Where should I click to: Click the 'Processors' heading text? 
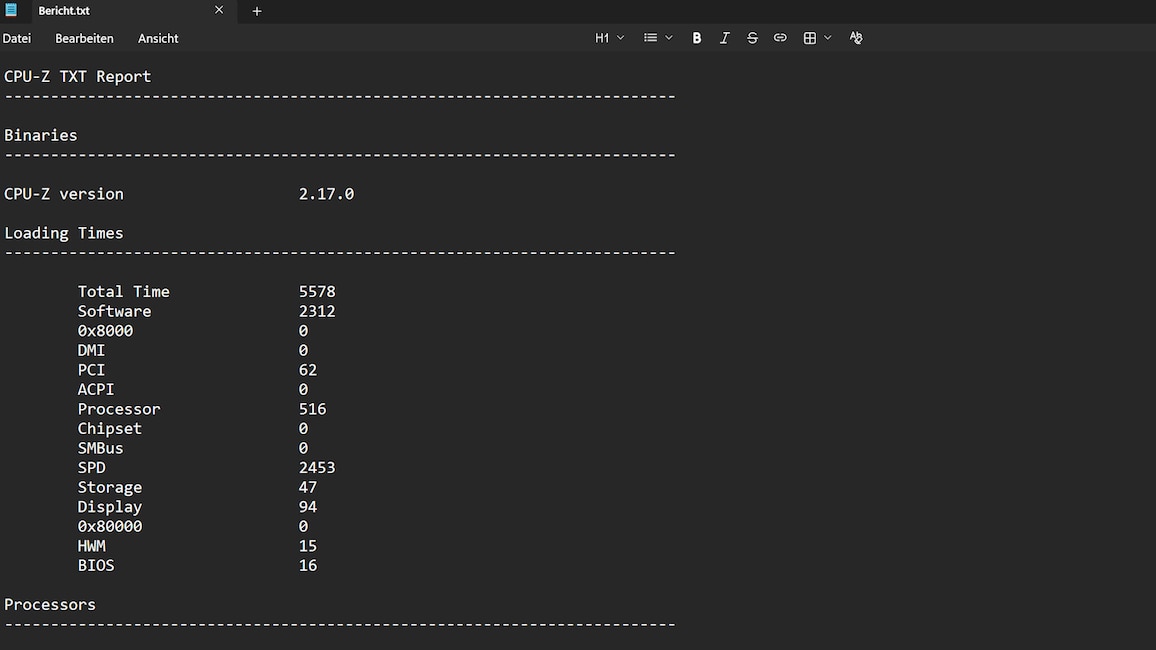(x=50, y=605)
